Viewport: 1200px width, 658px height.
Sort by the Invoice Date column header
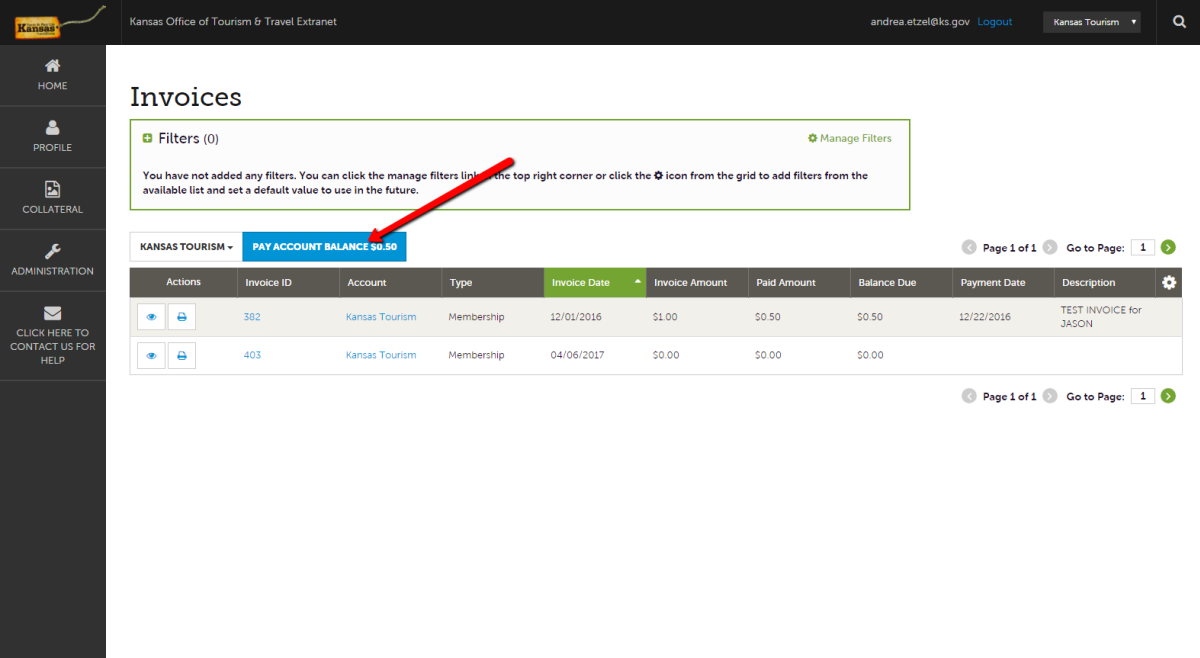click(595, 282)
